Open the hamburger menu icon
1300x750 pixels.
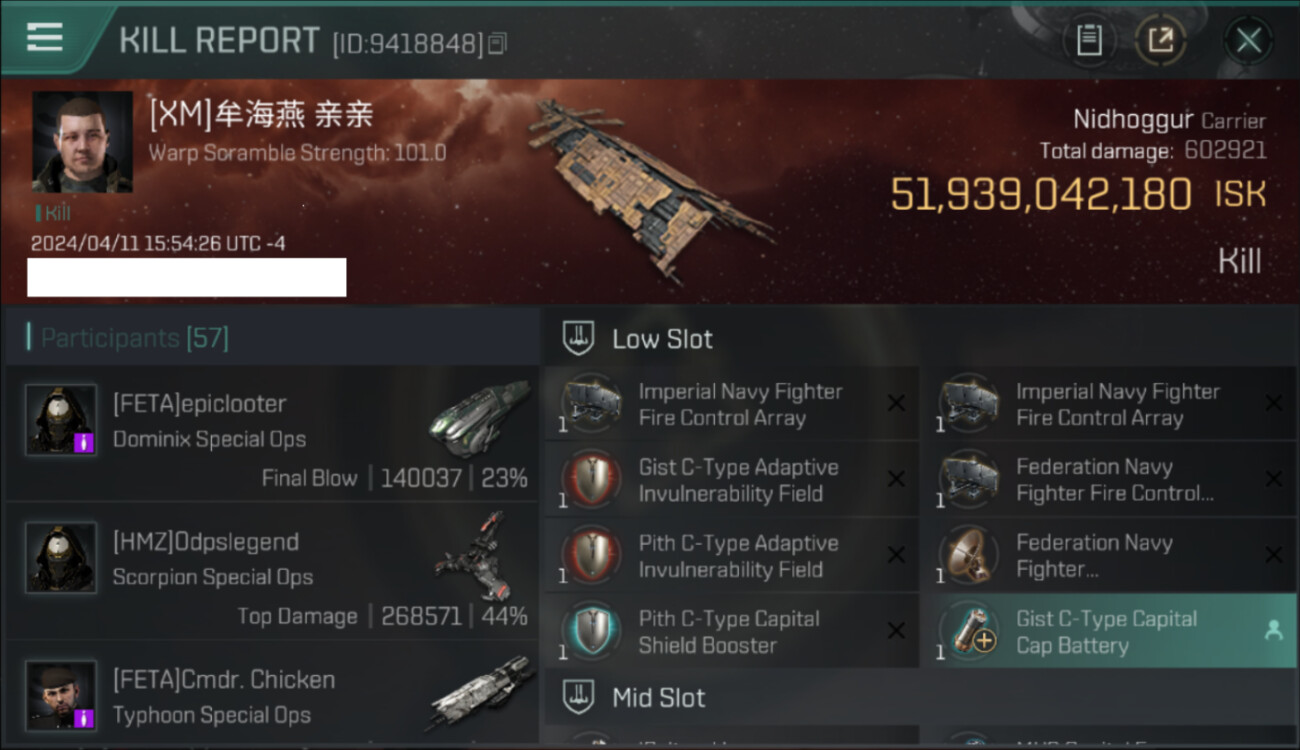[44, 37]
